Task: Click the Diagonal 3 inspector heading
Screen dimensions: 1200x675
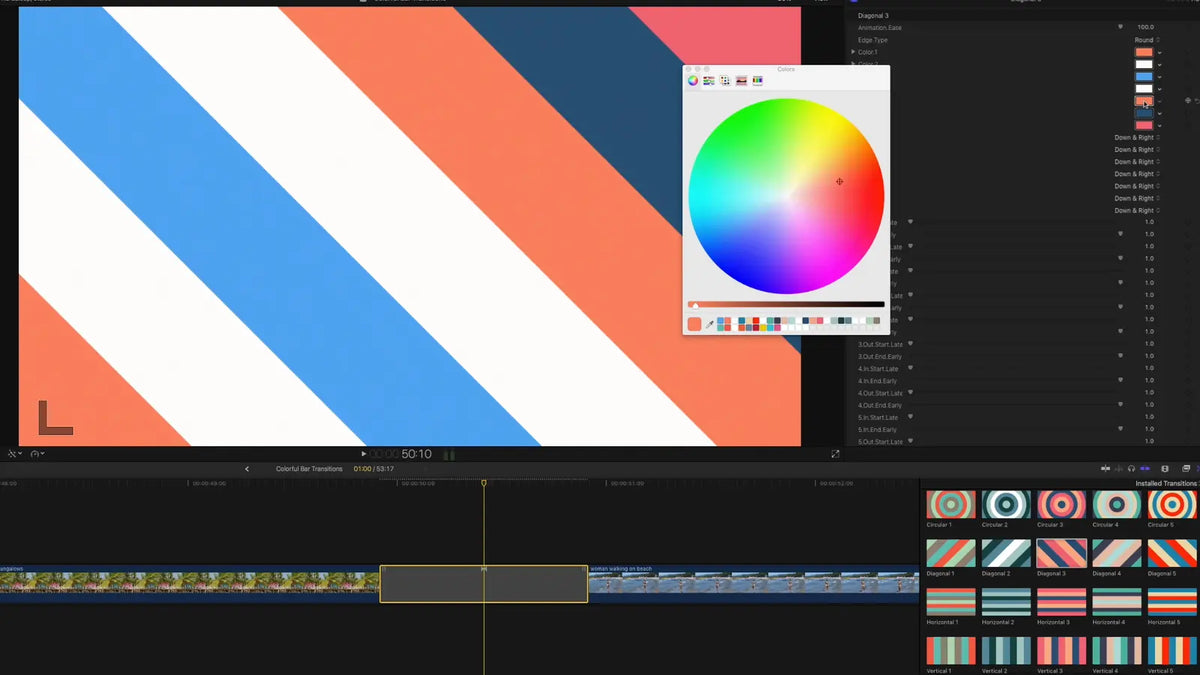Action: coord(873,16)
